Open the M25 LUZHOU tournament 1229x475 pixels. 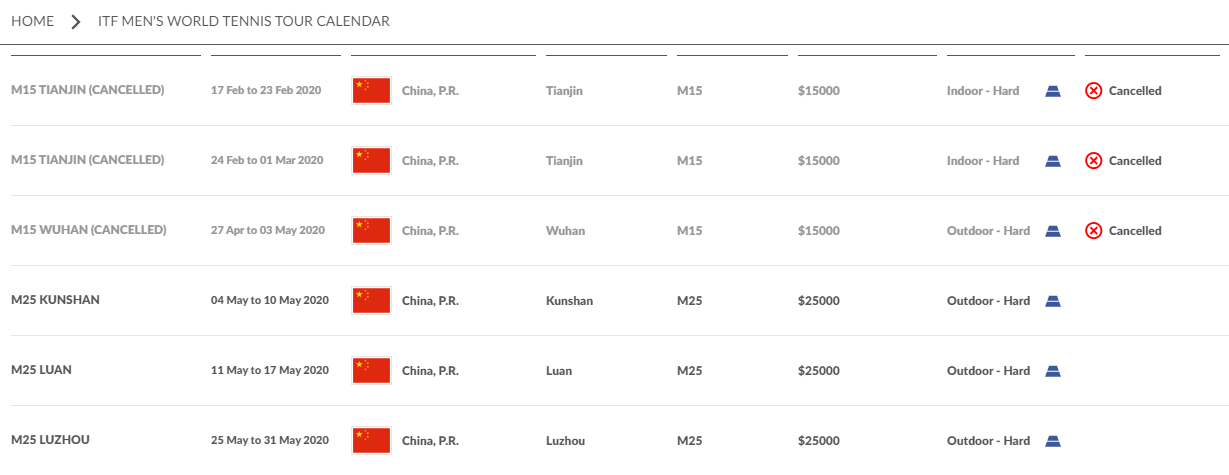coord(51,439)
